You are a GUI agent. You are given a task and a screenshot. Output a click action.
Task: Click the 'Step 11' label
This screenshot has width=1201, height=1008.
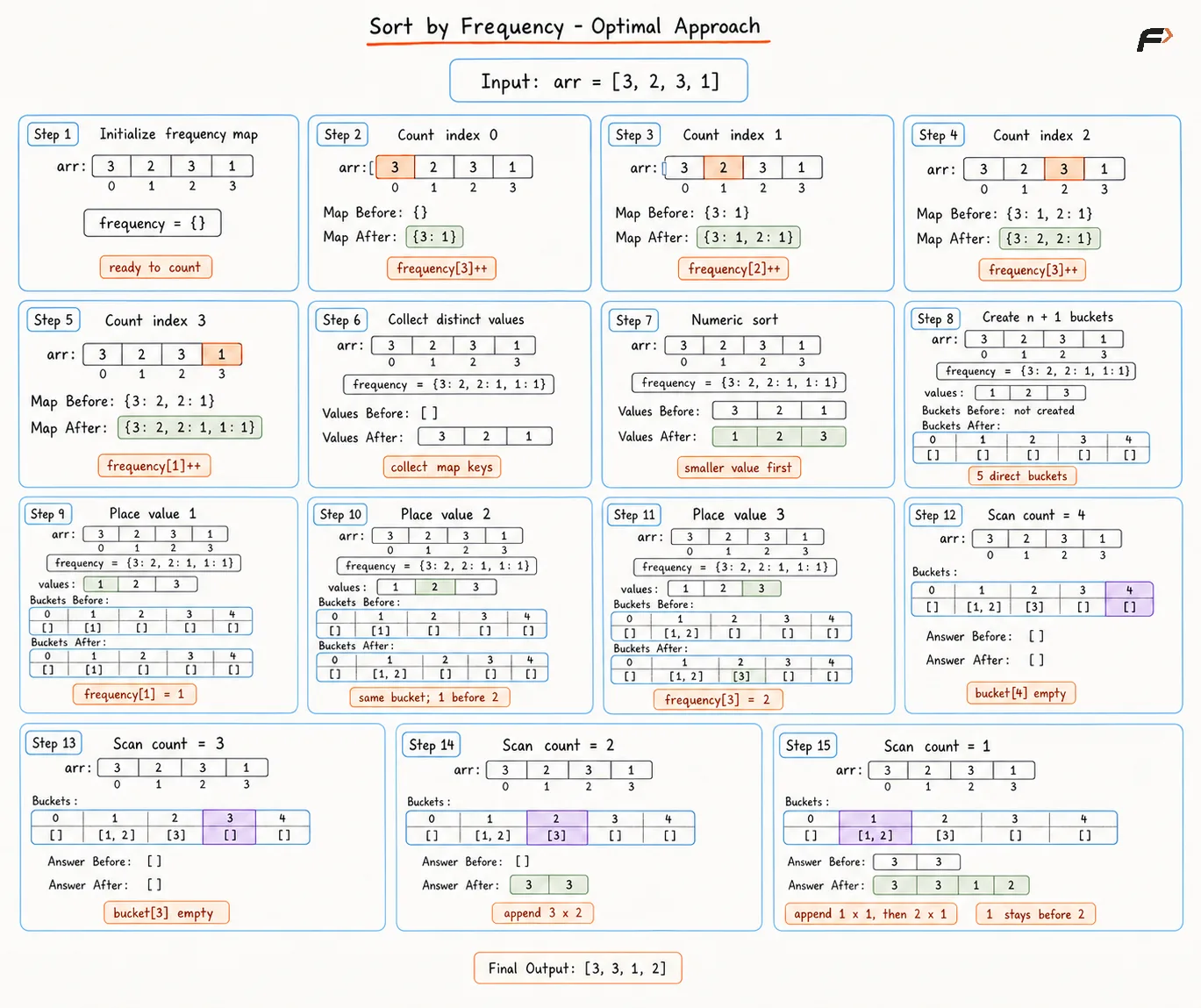coord(634,514)
